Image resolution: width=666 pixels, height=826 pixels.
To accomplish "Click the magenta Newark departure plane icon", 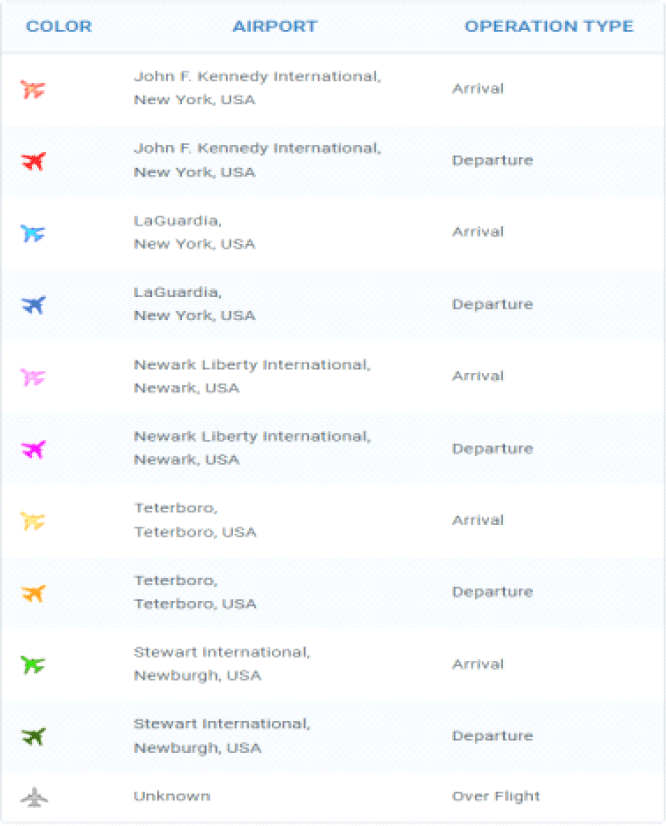I will pyautogui.click(x=33, y=449).
